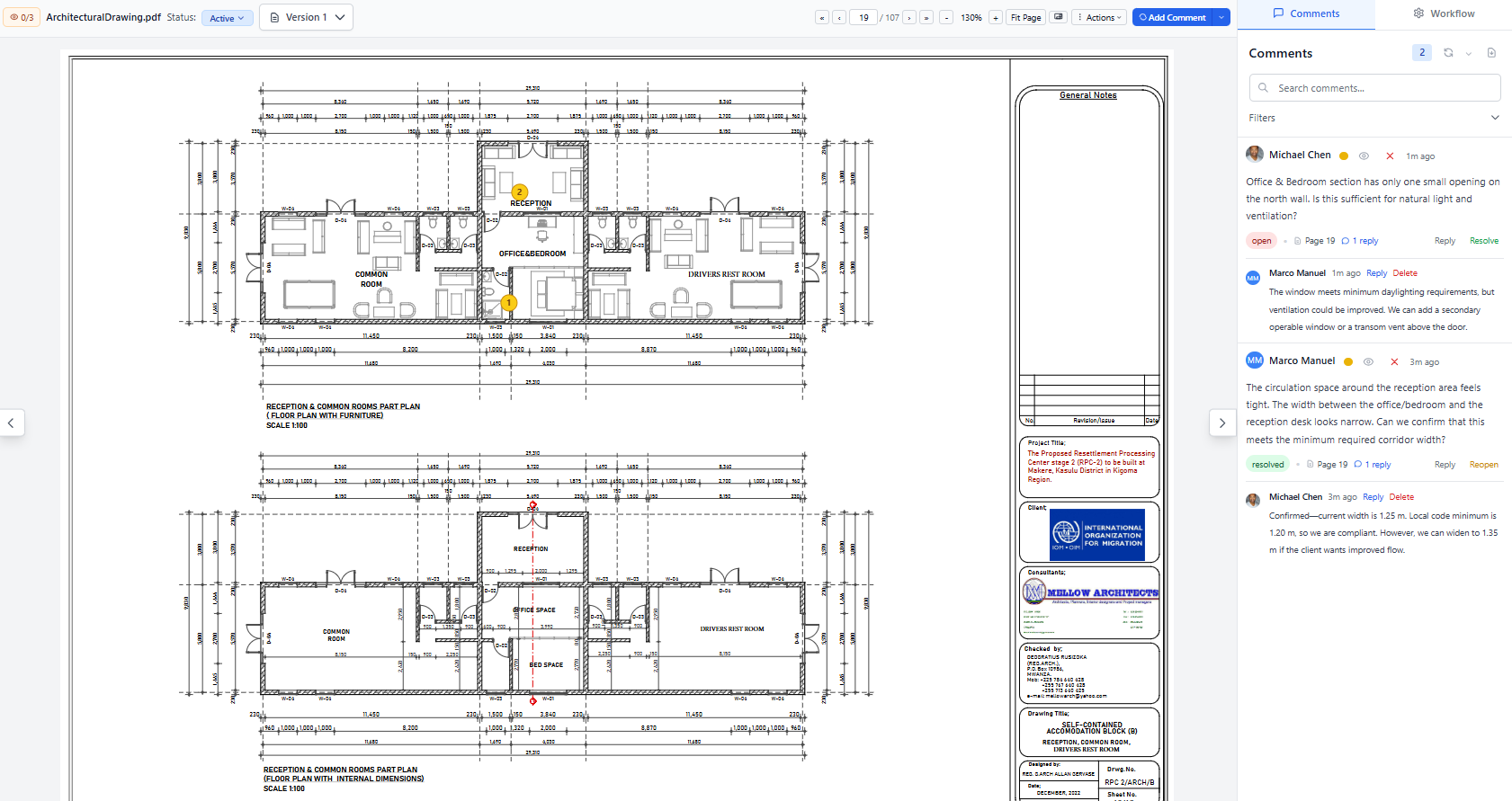Open comment marker 1 on the drawing
The image size is (1512, 801).
[x=509, y=303]
